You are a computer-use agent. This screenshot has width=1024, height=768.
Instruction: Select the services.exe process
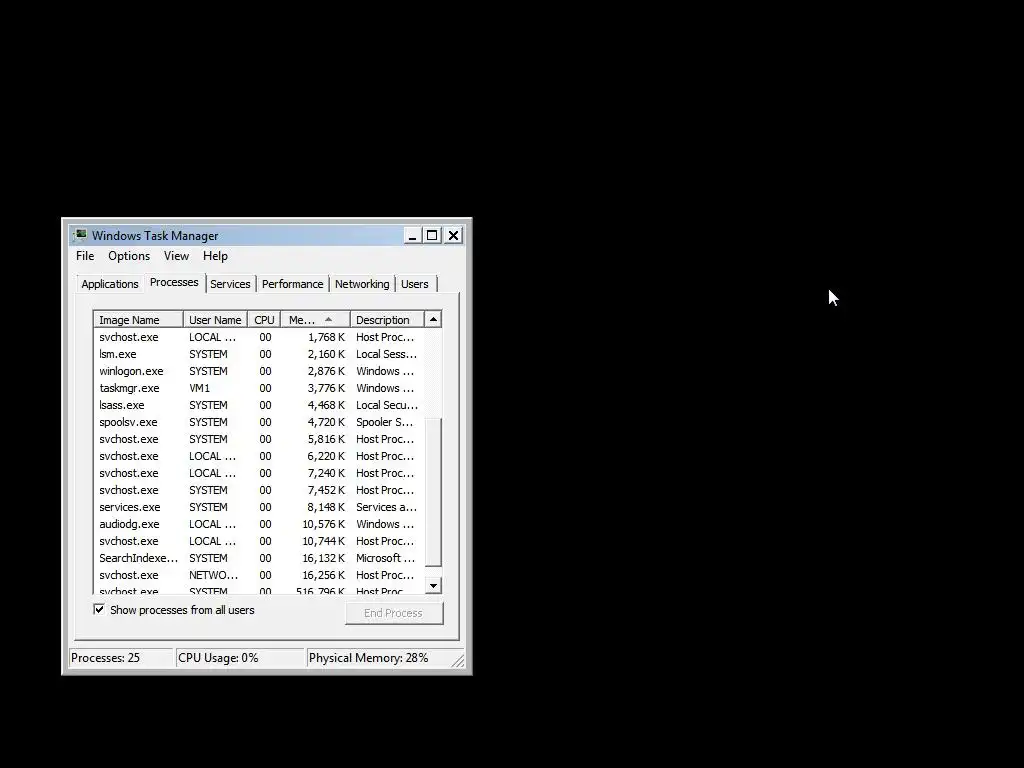pyautogui.click(x=259, y=507)
